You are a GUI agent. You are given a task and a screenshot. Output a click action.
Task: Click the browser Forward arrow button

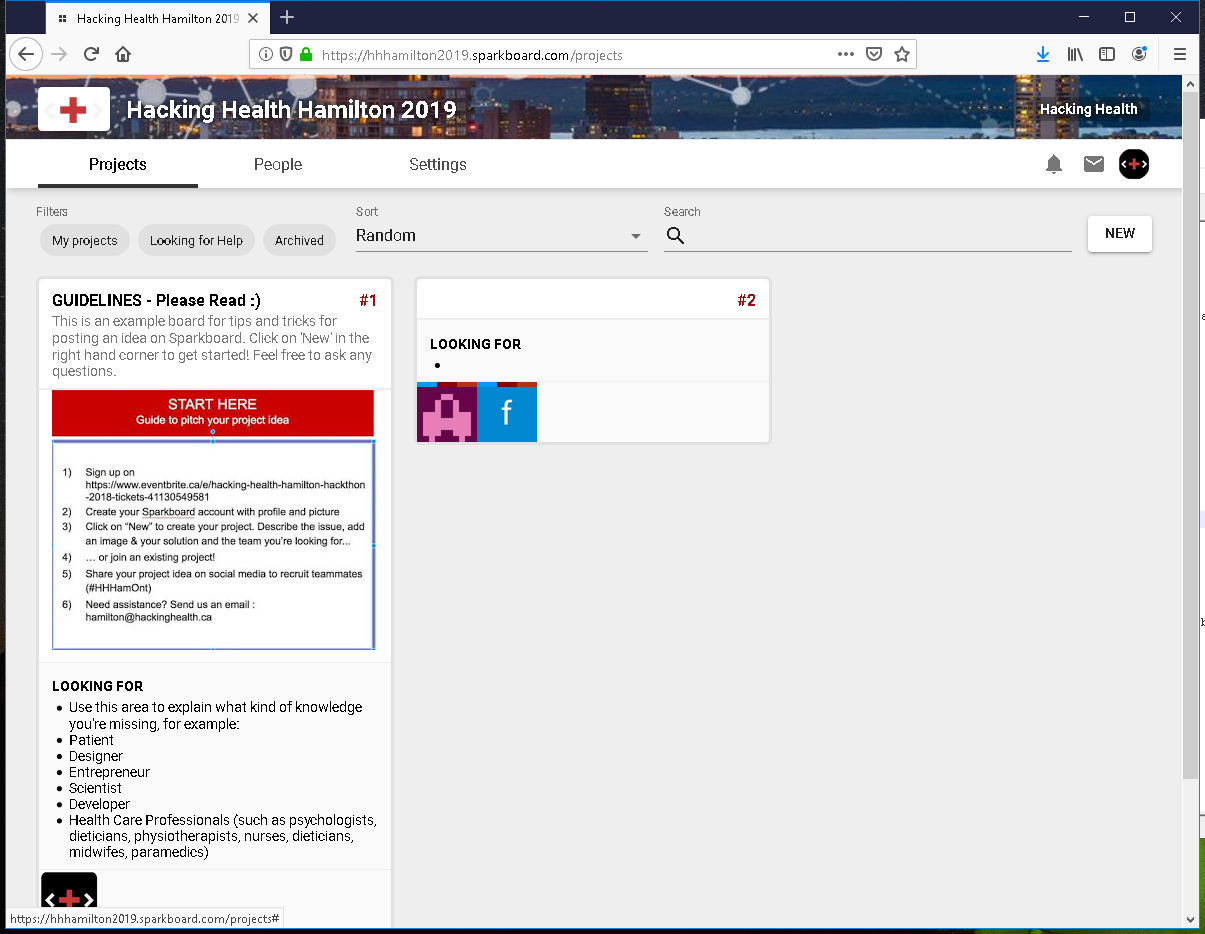point(59,54)
